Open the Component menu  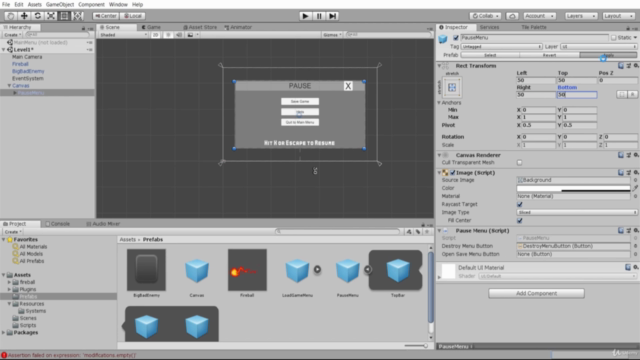pyautogui.click(x=91, y=4)
